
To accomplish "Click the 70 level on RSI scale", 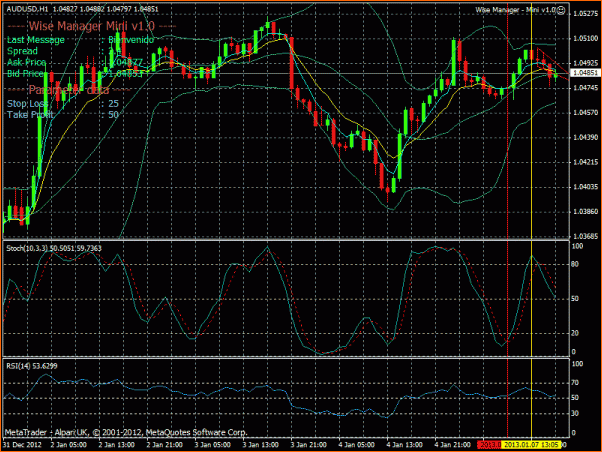I will click(575, 383).
